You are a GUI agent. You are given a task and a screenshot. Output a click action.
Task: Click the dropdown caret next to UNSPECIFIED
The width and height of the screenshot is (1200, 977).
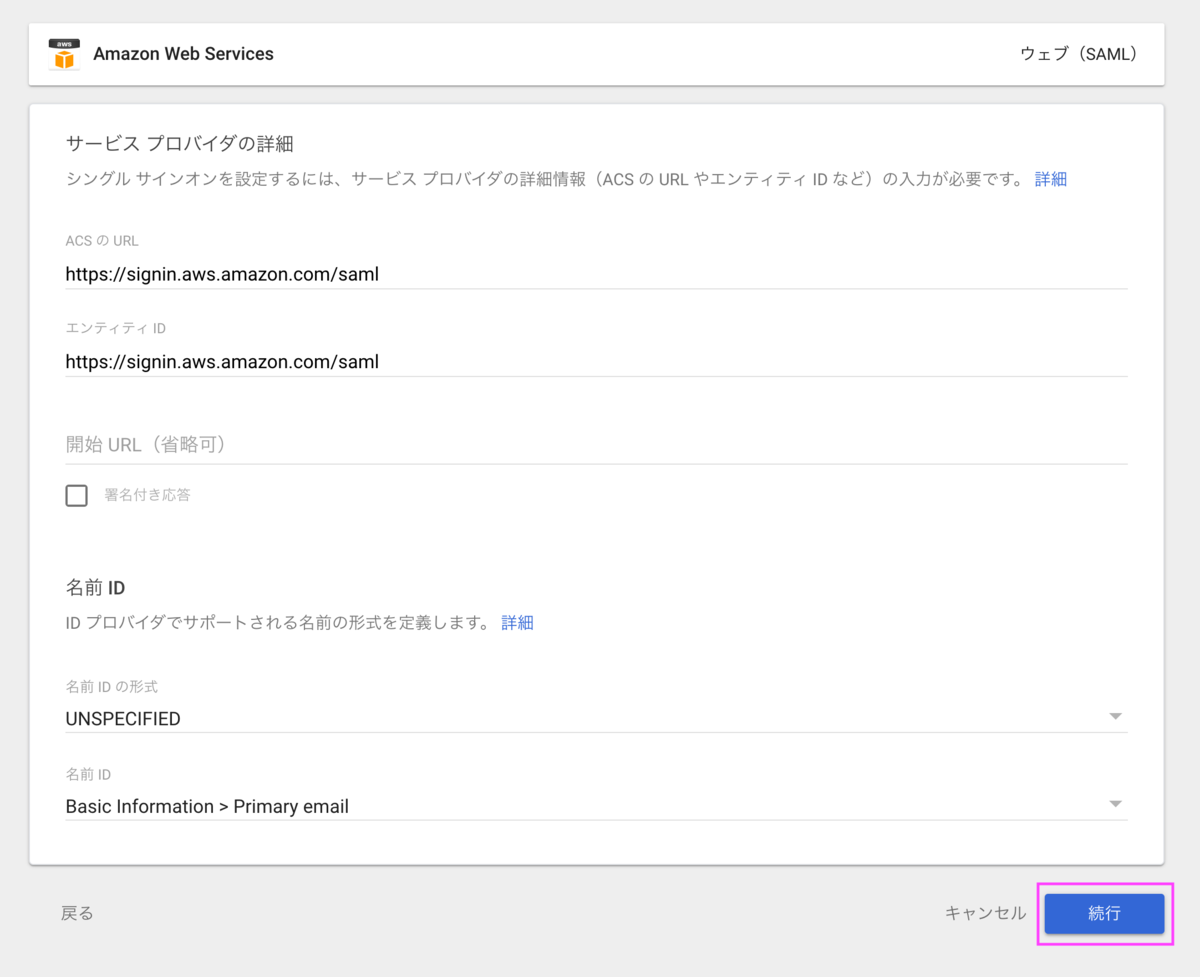(1114, 716)
